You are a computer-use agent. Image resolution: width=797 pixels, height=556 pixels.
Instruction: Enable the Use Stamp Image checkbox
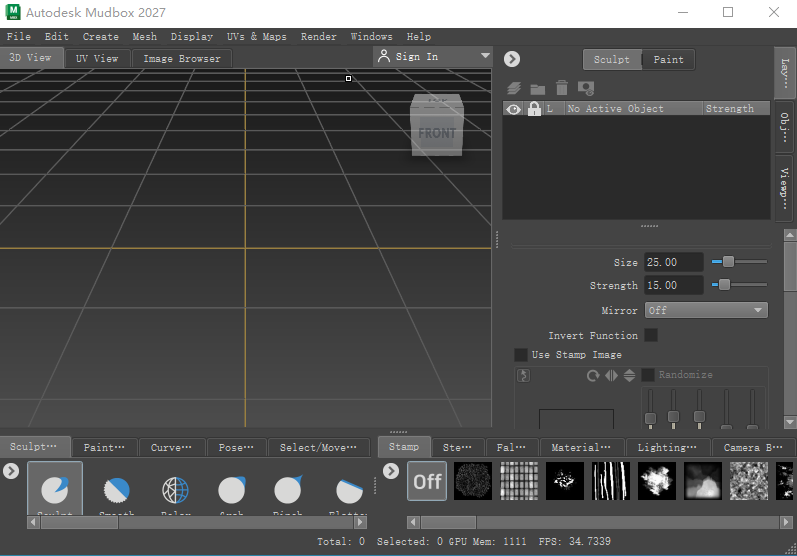coord(521,355)
